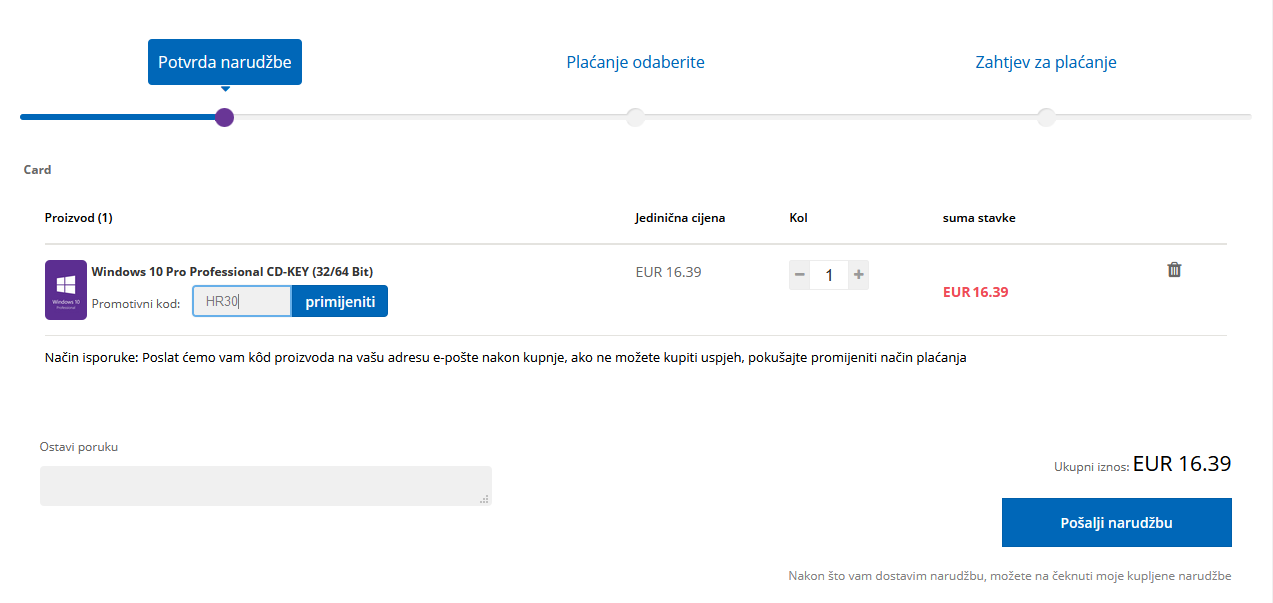Focus the Ostavi poruku message box
This screenshot has height=603, width=1273.
(x=266, y=486)
